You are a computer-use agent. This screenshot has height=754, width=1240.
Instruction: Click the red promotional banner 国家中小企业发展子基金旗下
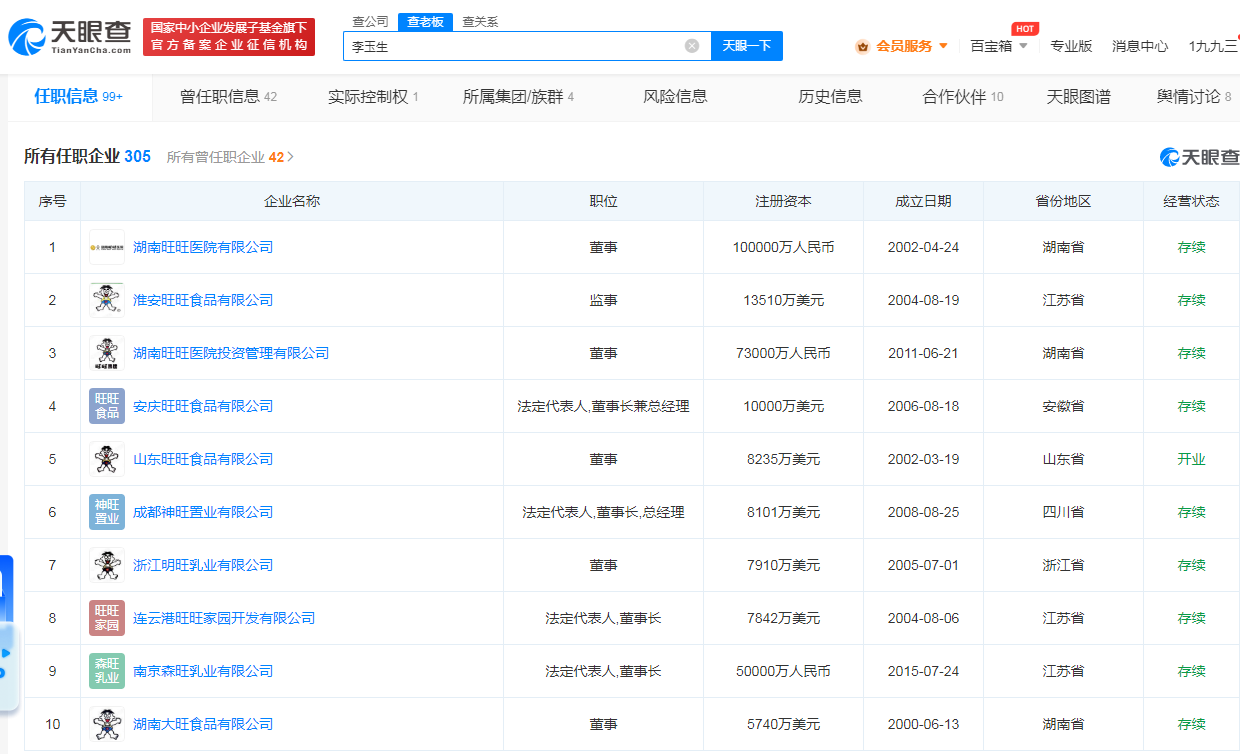tap(229, 37)
